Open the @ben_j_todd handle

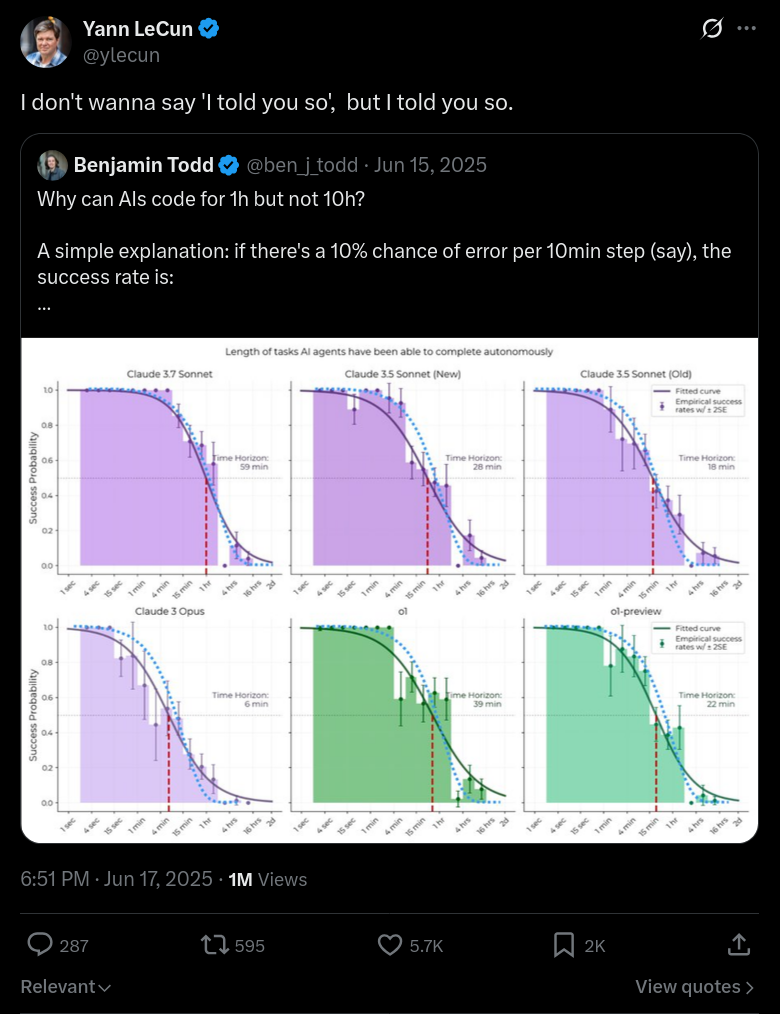pos(302,165)
